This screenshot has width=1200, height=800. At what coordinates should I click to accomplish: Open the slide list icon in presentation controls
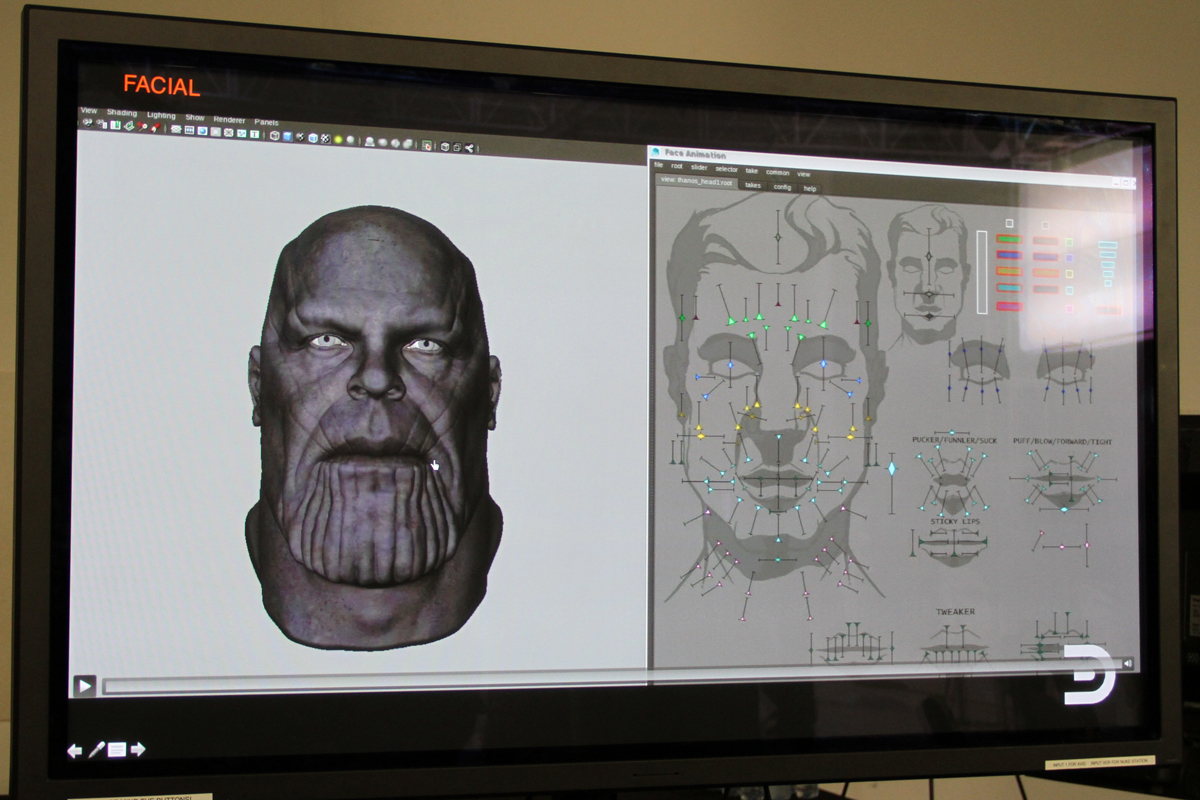click(x=117, y=749)
